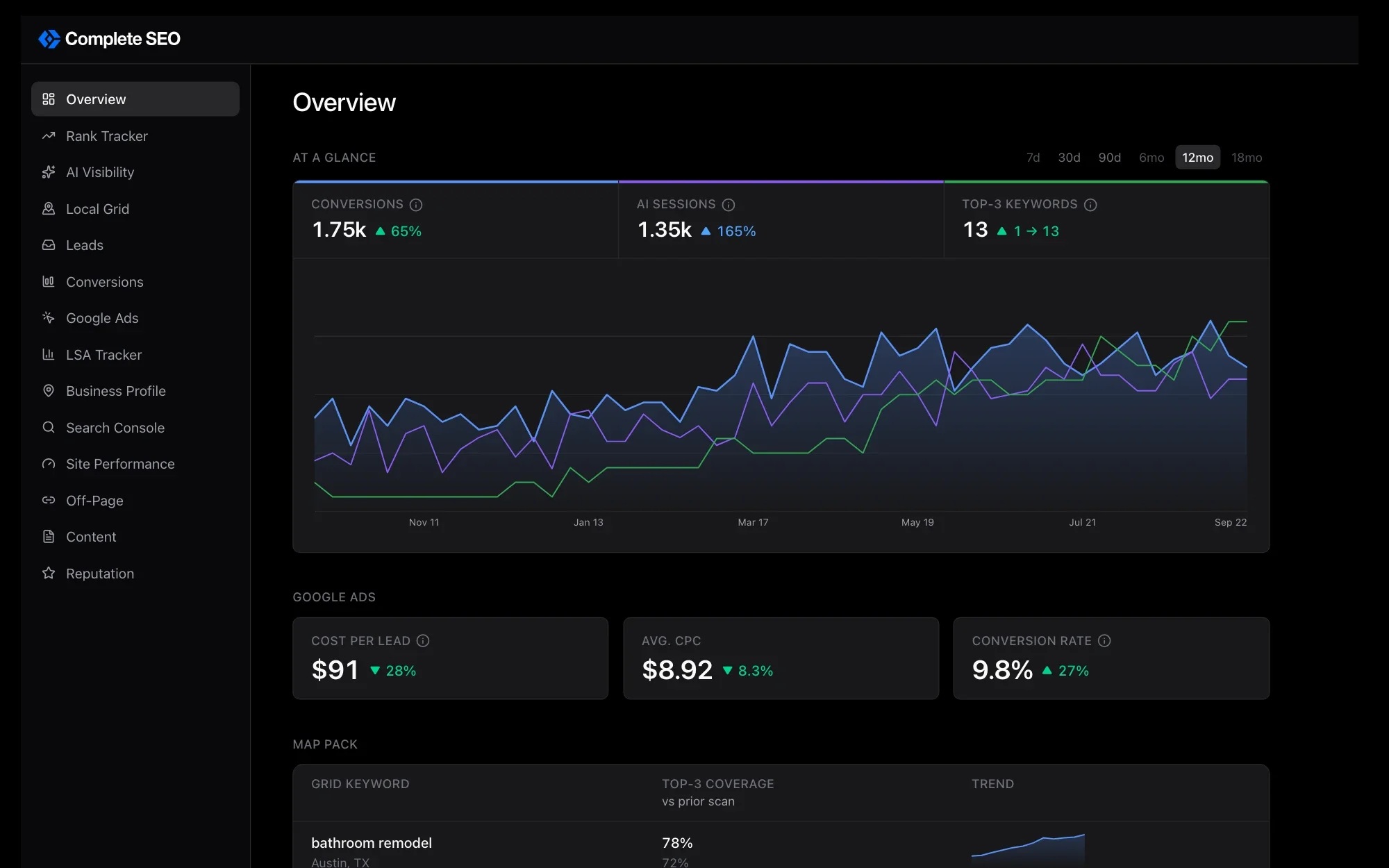Open the Cost Per Lead info icon
This screenshot has width=1389, height=868.
pyautogui.click(x=423, y=641)
